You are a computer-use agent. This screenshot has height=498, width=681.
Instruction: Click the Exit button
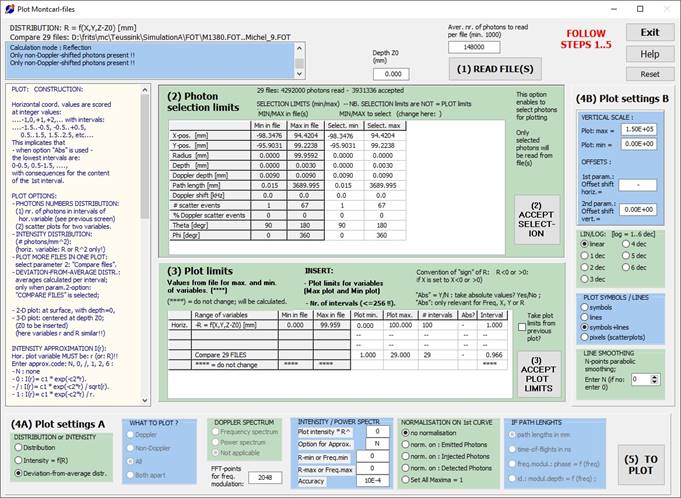(650, 33)
